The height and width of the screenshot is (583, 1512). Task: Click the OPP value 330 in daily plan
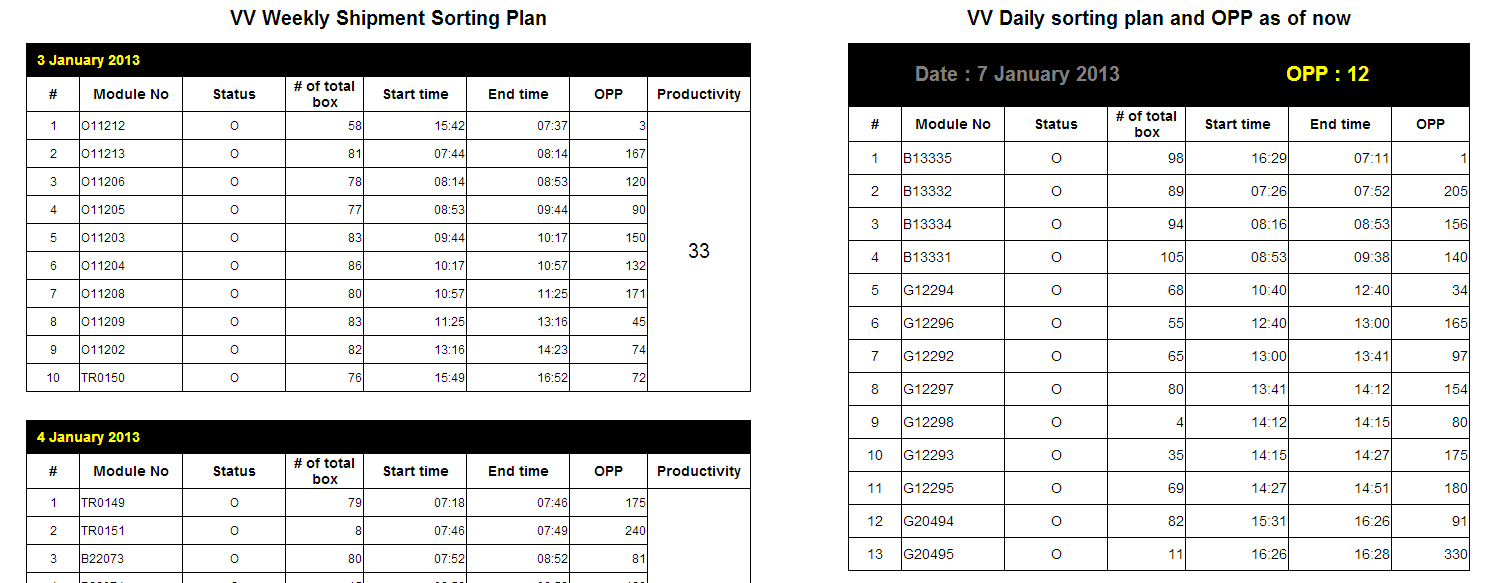click(x=1455, y=554)
